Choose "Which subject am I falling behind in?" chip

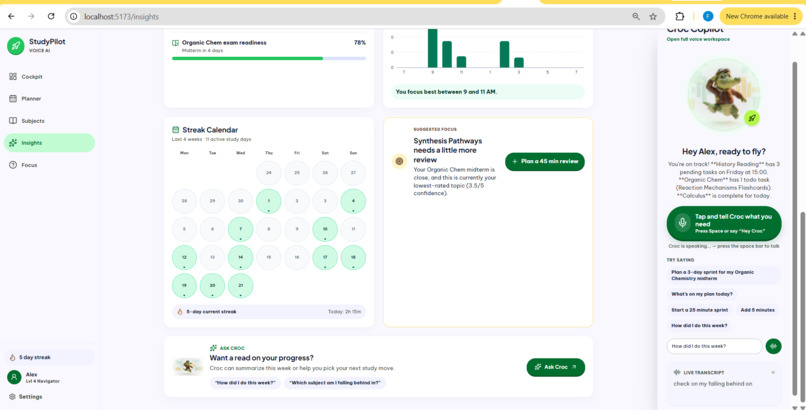(x=335, y=383)
